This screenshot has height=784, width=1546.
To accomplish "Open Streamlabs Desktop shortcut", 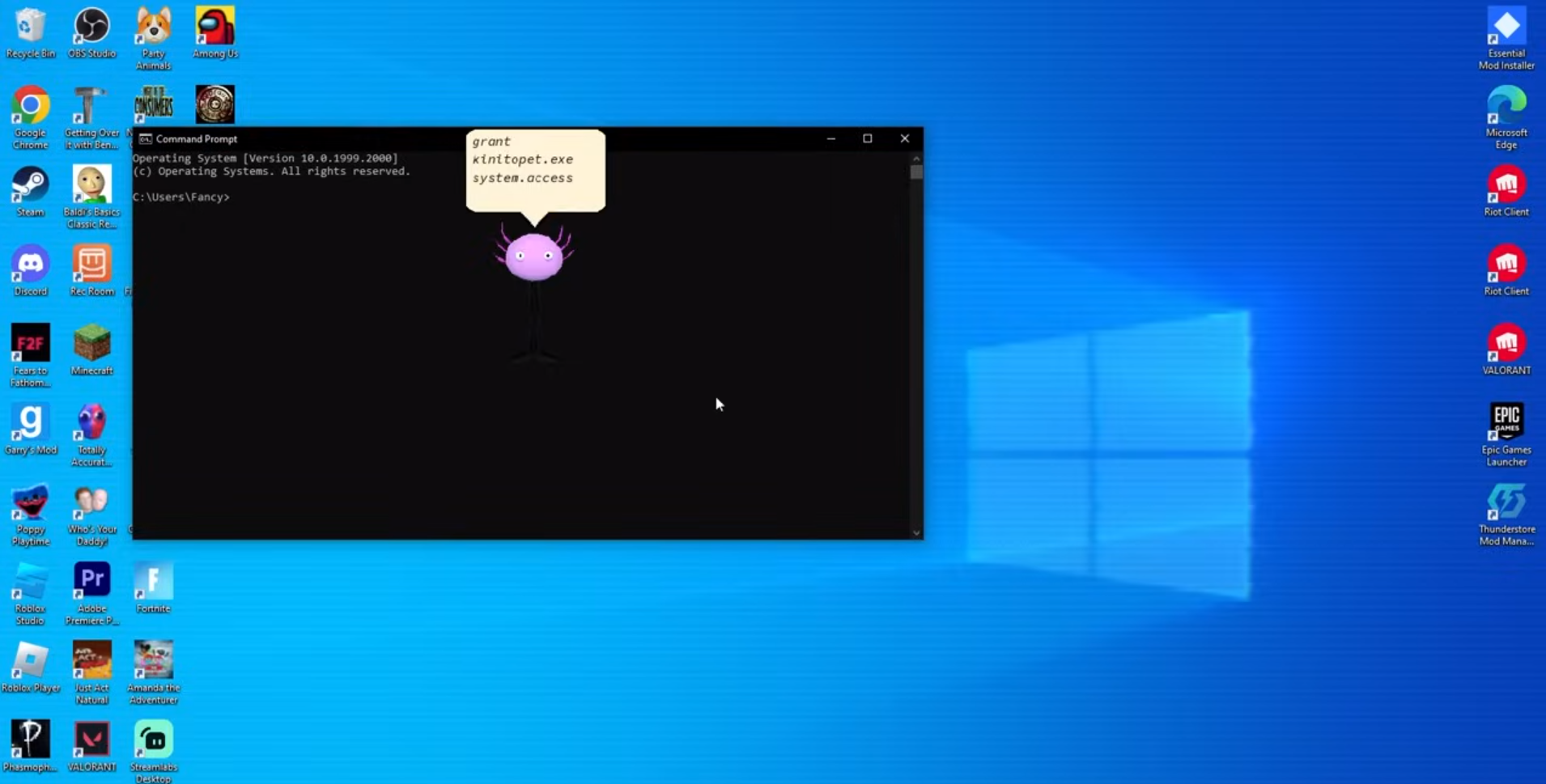I will tap(153, 752).
